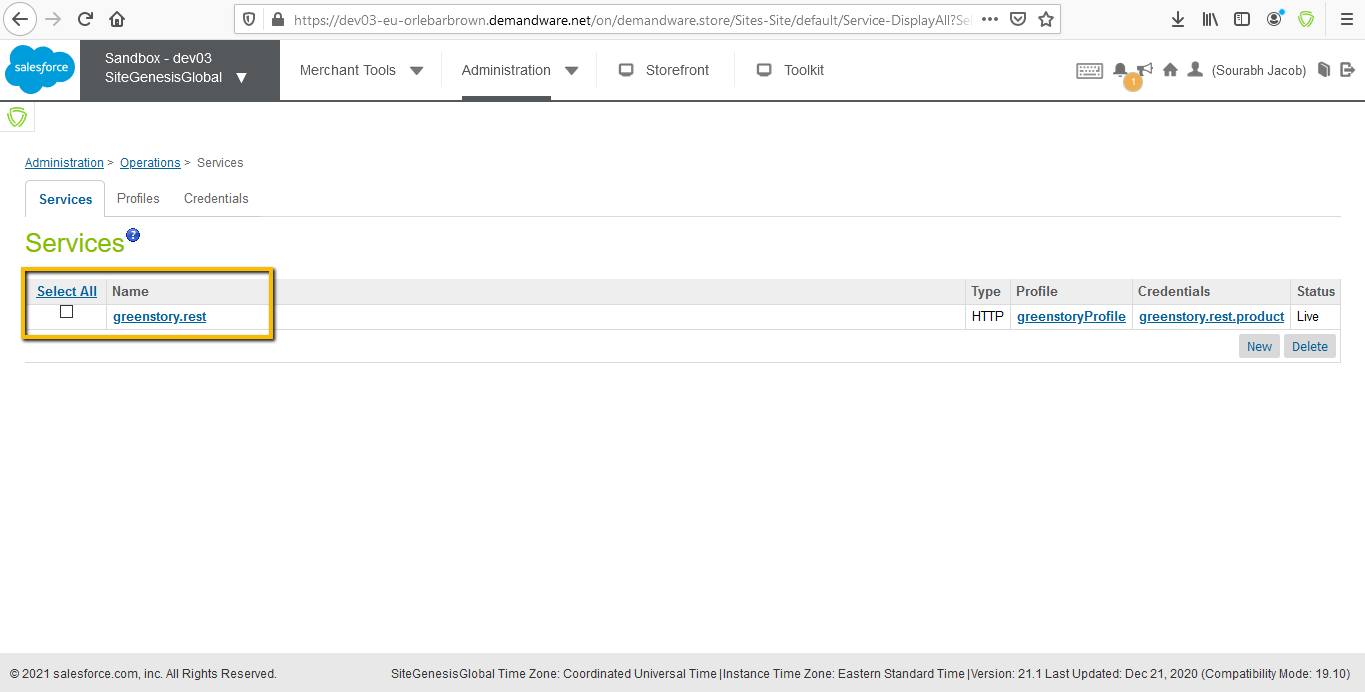The image size is (1365, 692).
Task: Expand the Merchant Tools menu arrow
Action: coord(417,71)
